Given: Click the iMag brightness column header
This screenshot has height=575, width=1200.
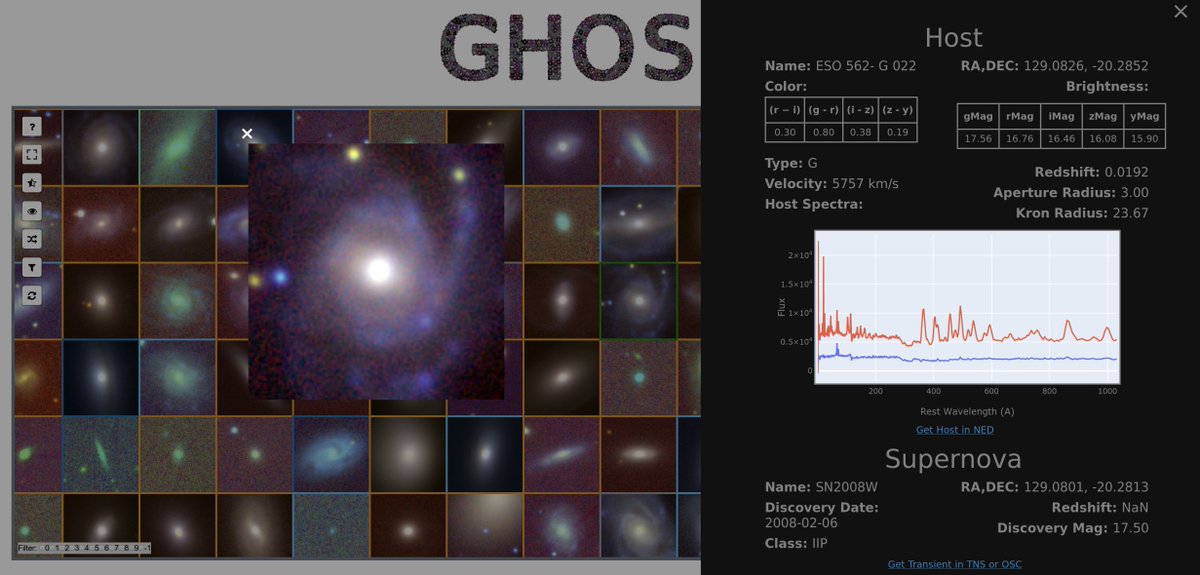Looking at the screenshot, I should click(1059, 116).
